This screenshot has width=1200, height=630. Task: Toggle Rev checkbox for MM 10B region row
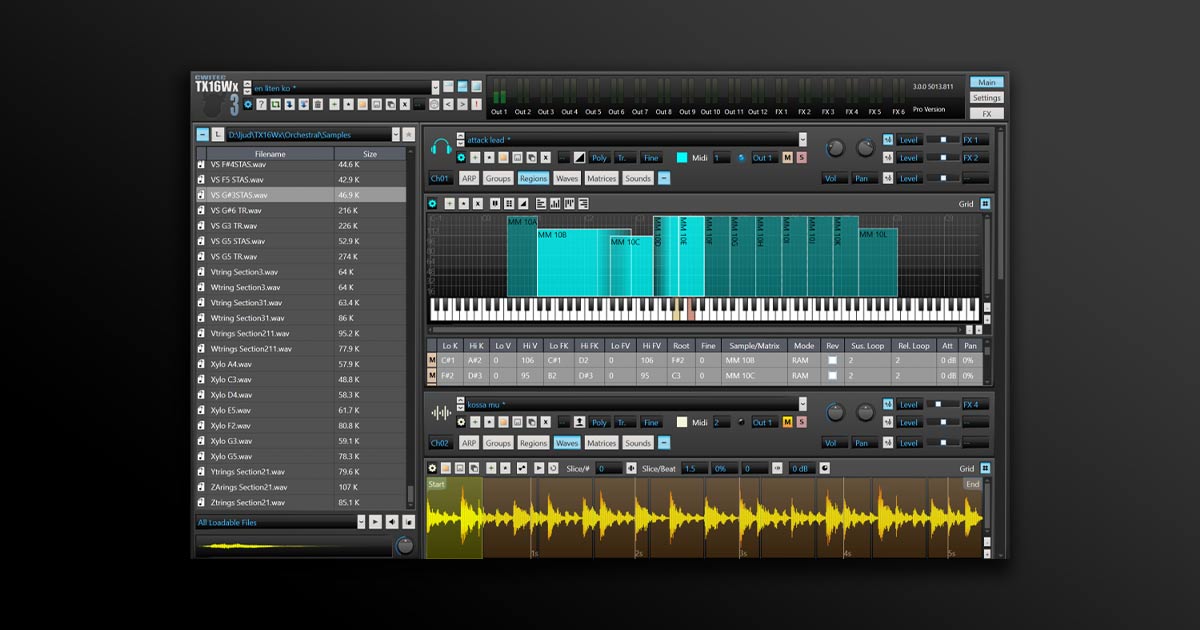click(832, 360)
